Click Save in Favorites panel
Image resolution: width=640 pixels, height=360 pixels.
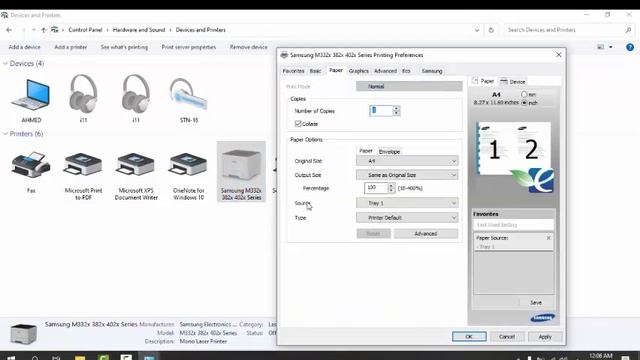pos(536,302)
